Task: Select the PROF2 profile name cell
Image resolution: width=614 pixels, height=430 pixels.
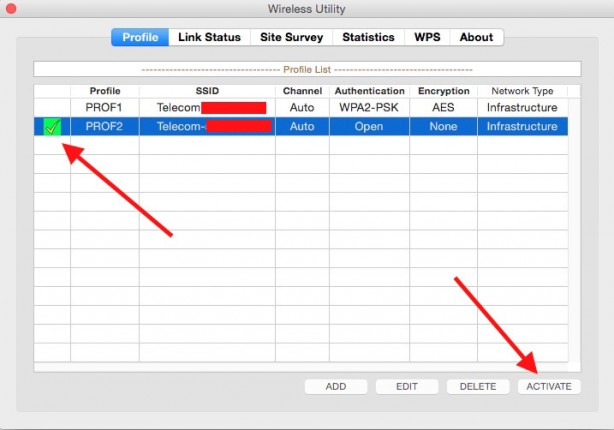Action: [x=105, y=126]
